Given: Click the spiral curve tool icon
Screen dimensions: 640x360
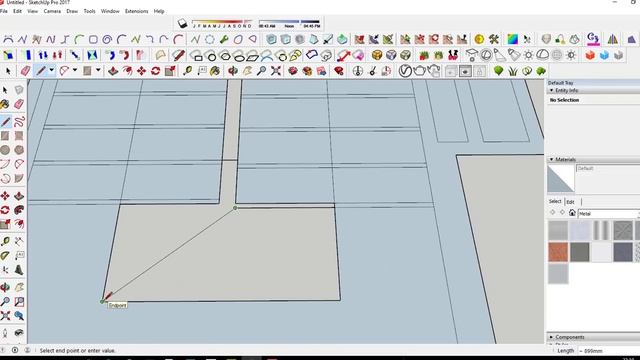Looking at the screenshot, I should 107,39.
